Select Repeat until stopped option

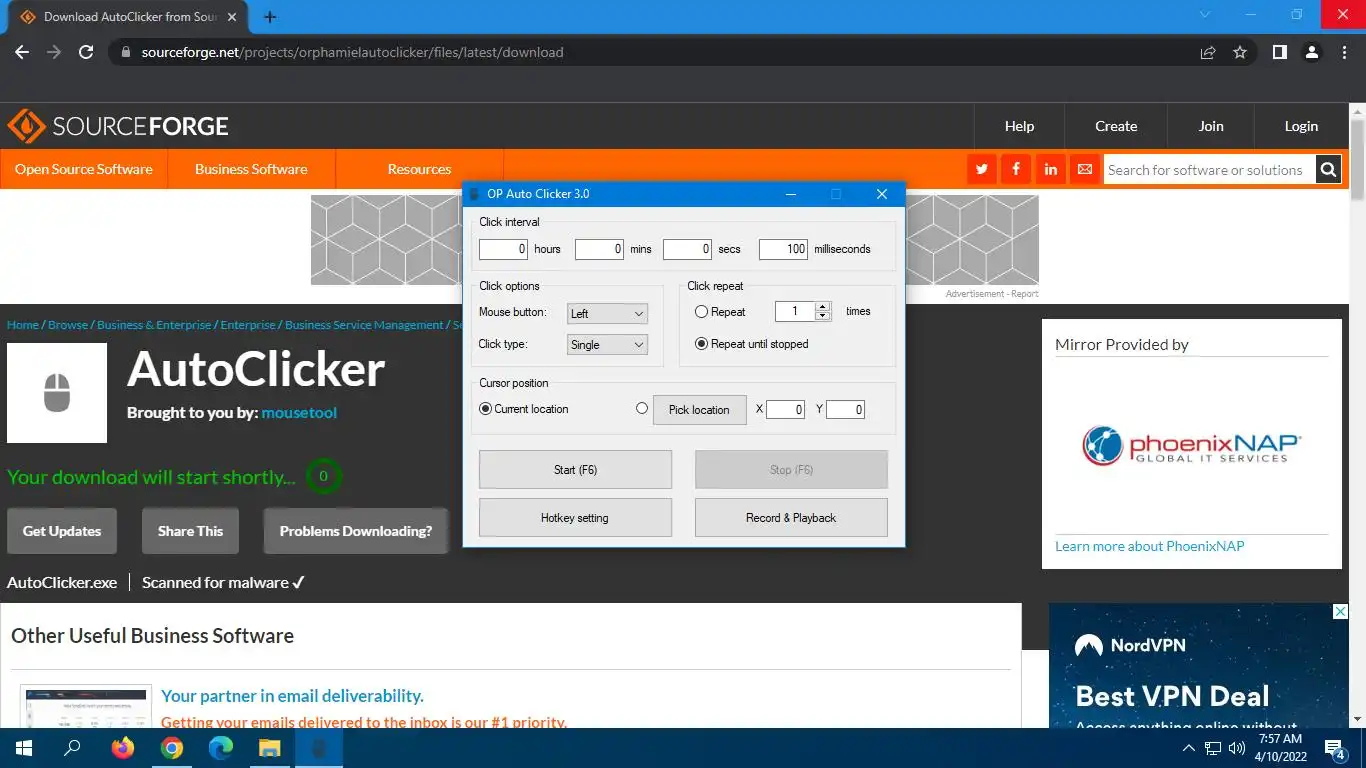(701, 344)
